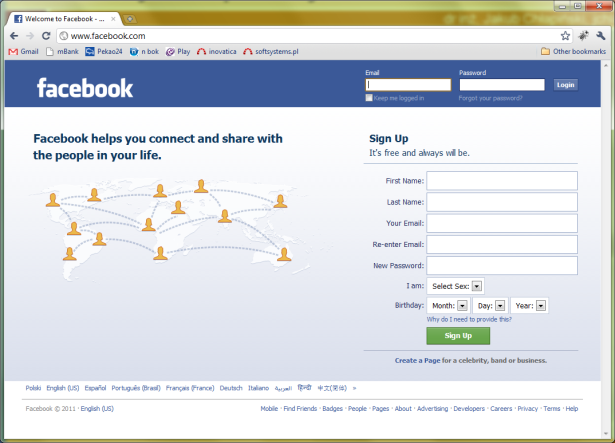This screenshot has width=615, height=443.
Task: Switch language to Español
Action: [x=95, y=388]
